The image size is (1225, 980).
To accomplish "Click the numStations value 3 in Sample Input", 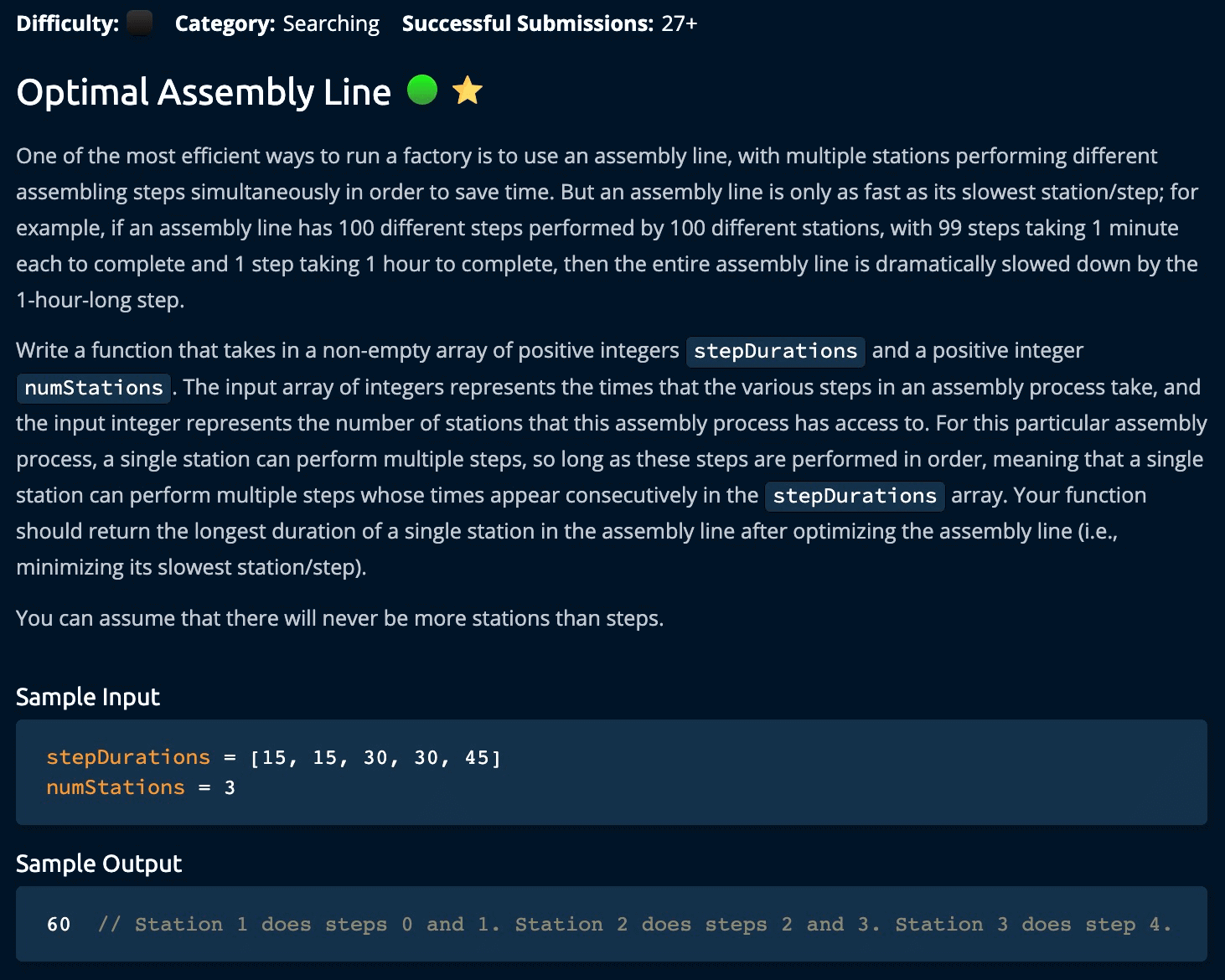I will [230, 787].
